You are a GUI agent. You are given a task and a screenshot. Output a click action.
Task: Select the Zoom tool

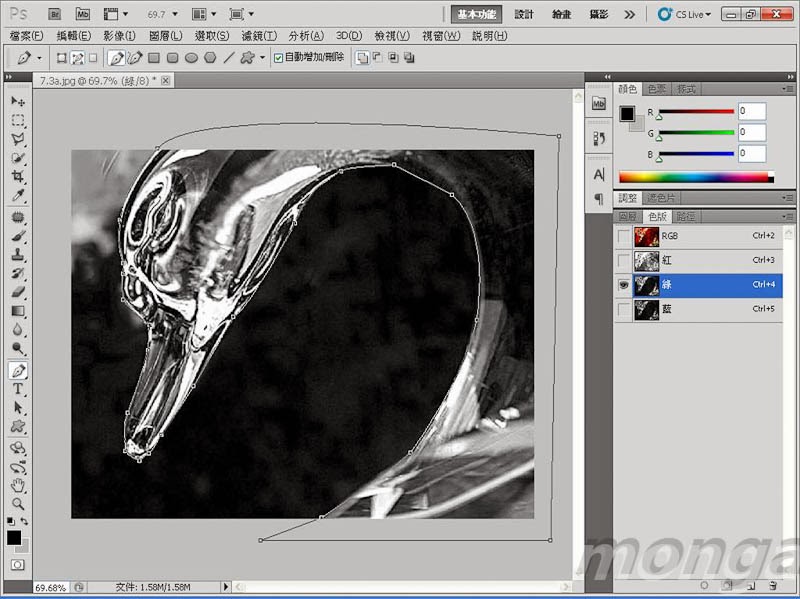[18, 504]
